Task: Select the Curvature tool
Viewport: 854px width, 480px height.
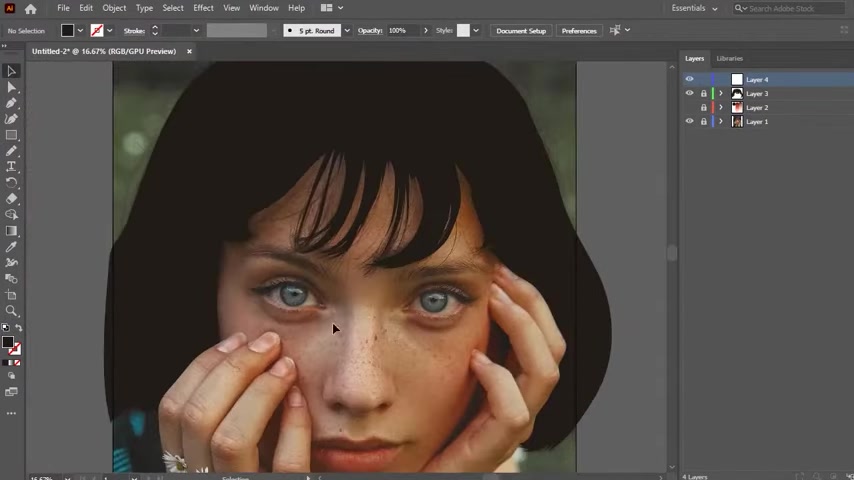Action: [11, 119]
